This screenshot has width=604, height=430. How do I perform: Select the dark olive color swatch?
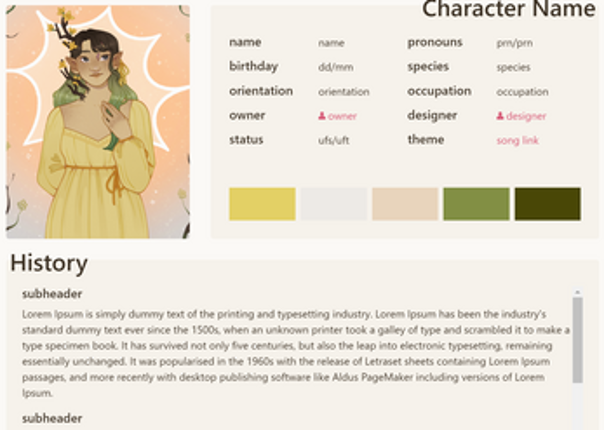pyautogui.click(x=547, y=204)
